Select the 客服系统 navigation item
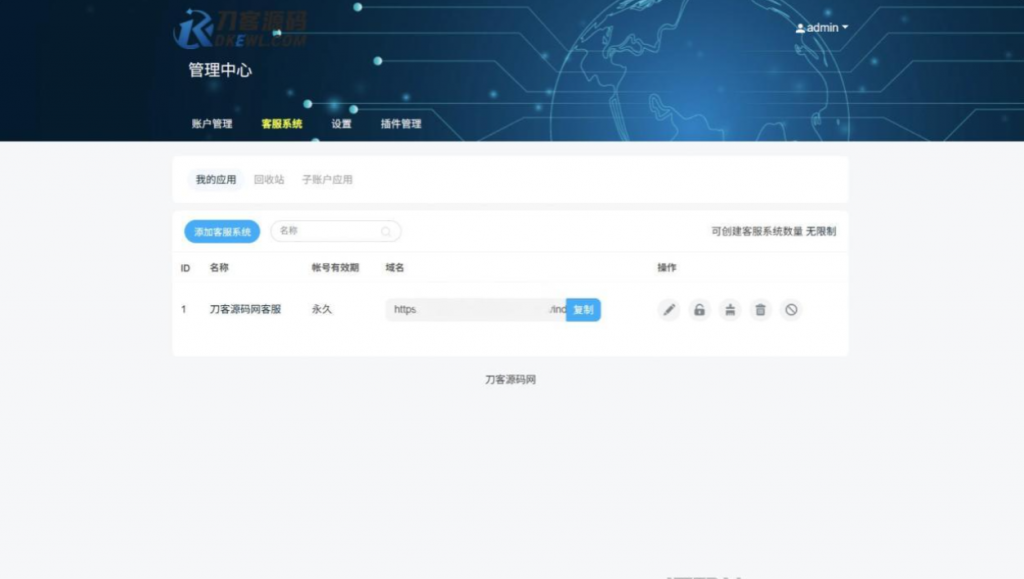This screenshot has height=579, width=1024. tap(281, 124)
